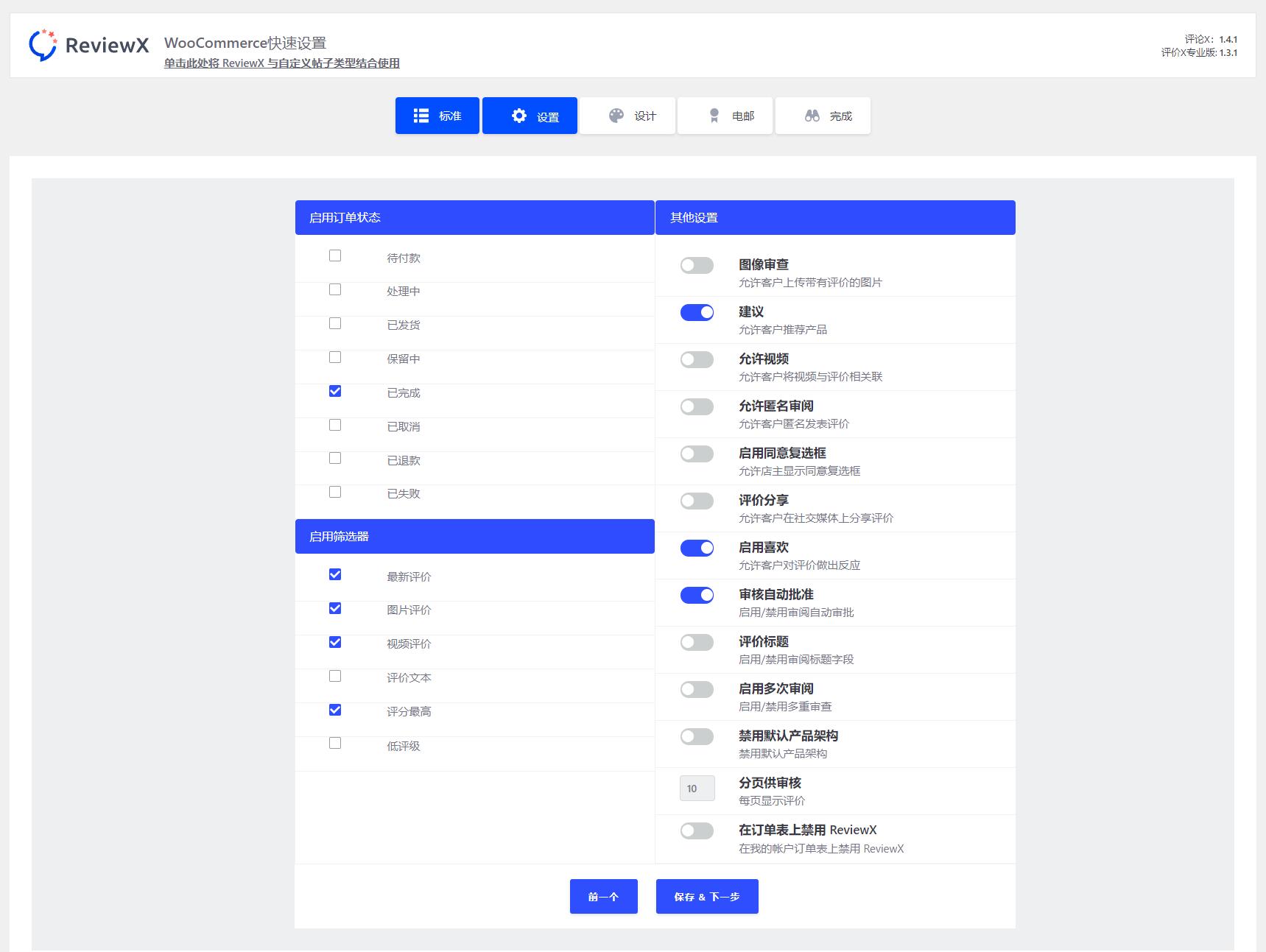1266x952 pixels.
Task: Click the 启用订单状态 section header
Action: coord(475,217)
